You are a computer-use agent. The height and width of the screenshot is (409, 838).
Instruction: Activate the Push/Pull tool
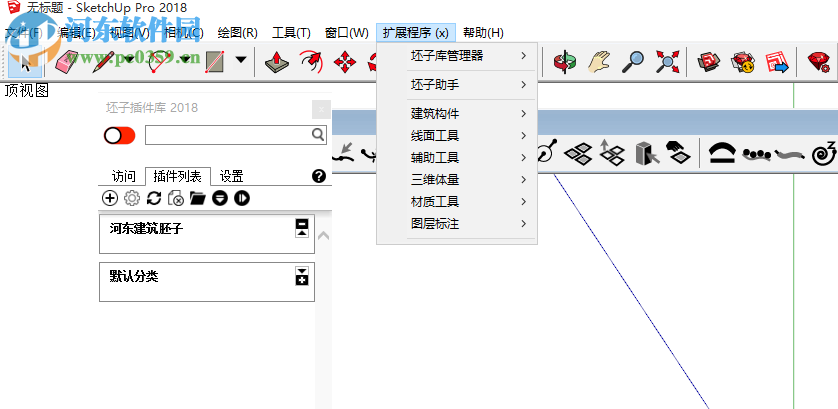point(277,62)
